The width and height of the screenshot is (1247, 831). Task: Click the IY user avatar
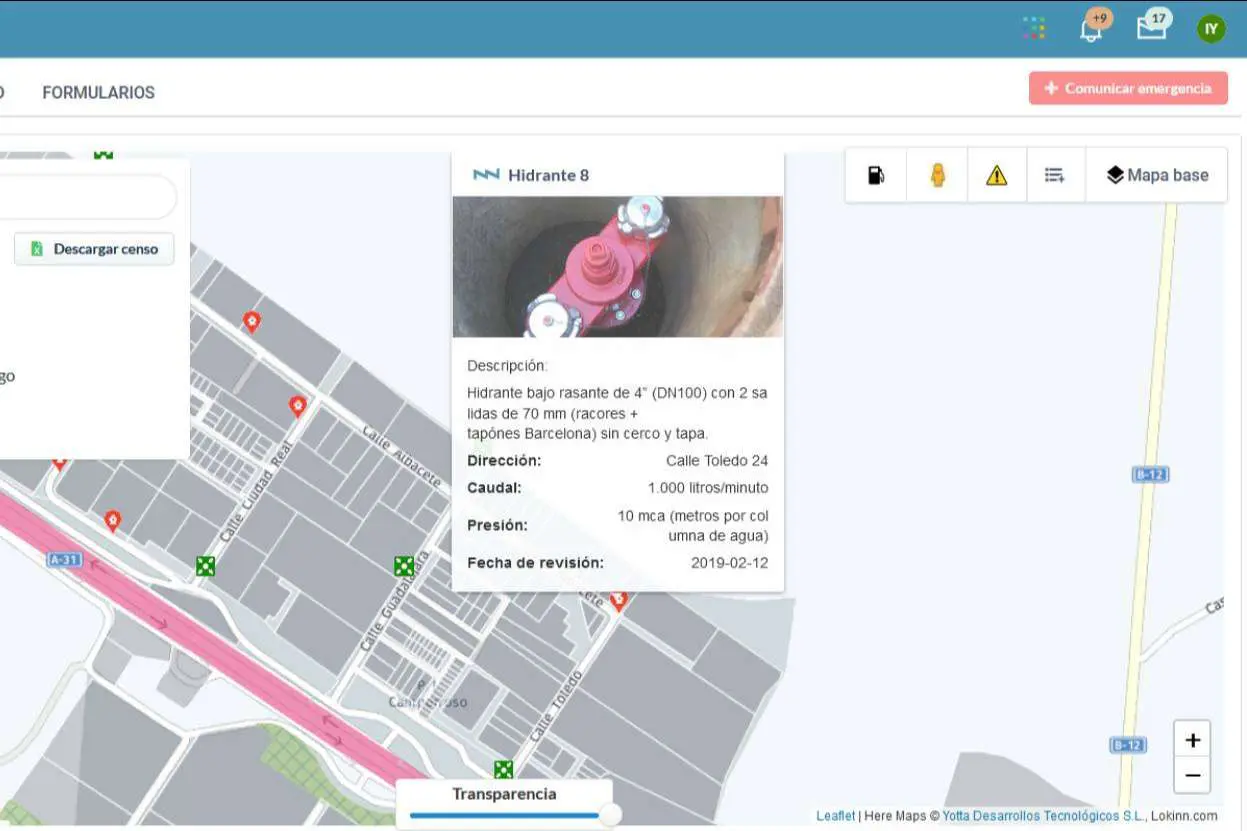click(1211, 28)
